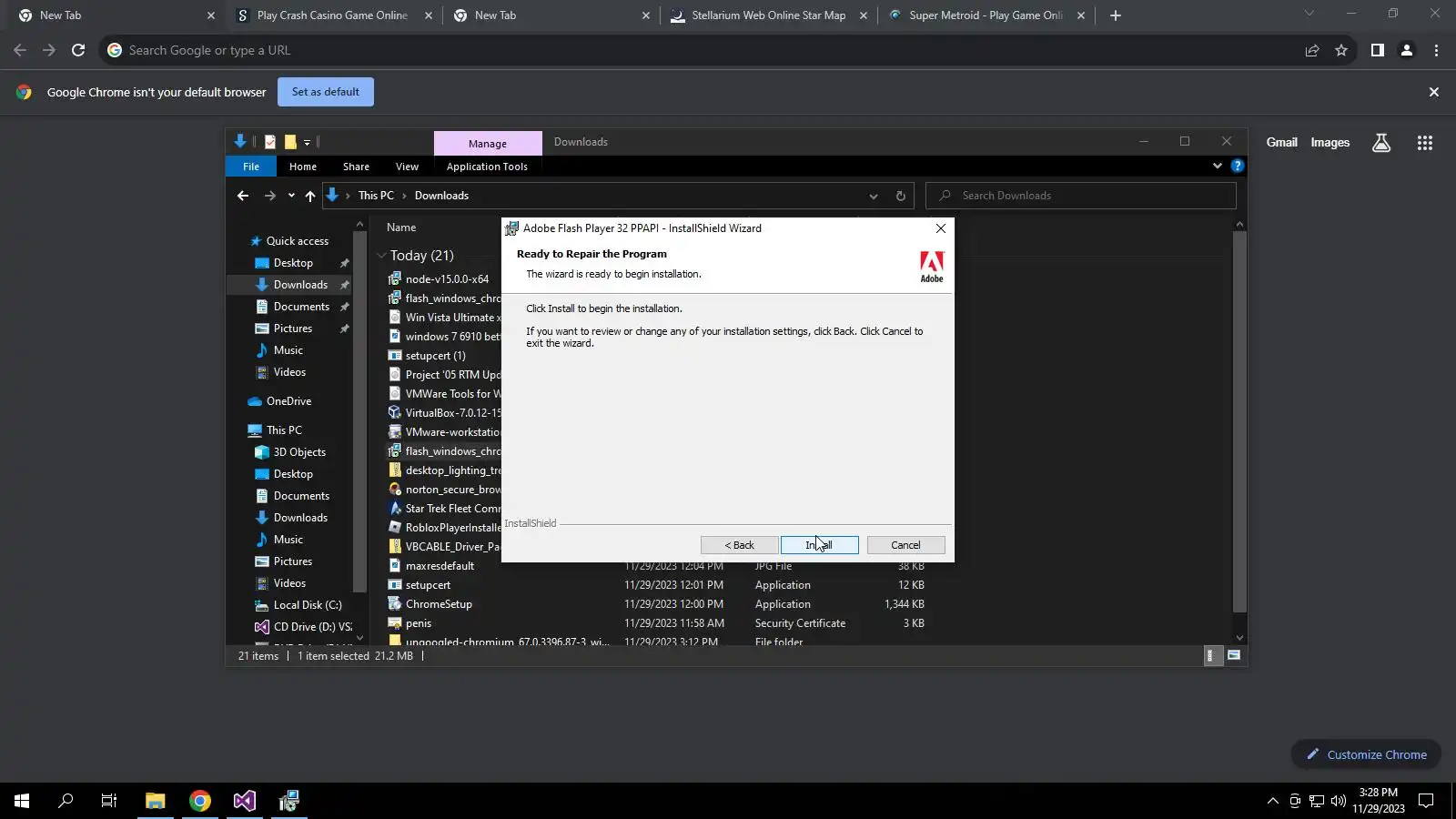Screen dimensions: 1456x819
Task: Open the address bar history dropdown in Explorer
Action: (x=874, y=196)
